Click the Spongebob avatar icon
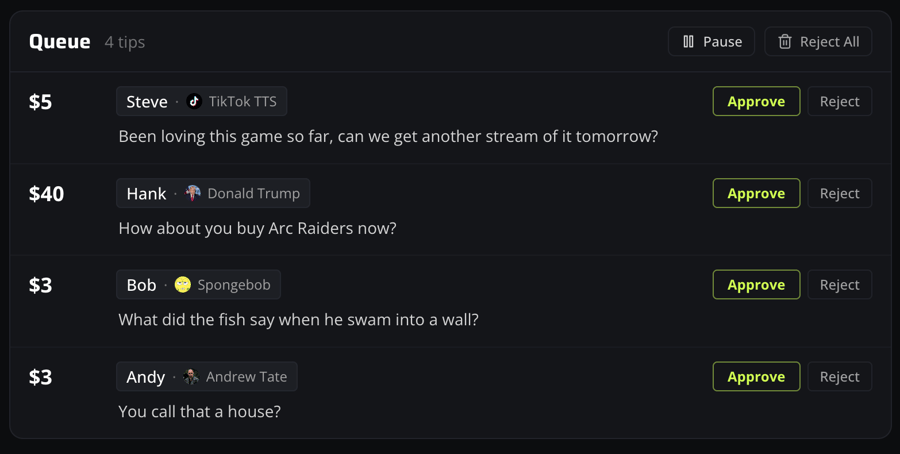Screen dimensions: 900x454 (x=183, y=285)
